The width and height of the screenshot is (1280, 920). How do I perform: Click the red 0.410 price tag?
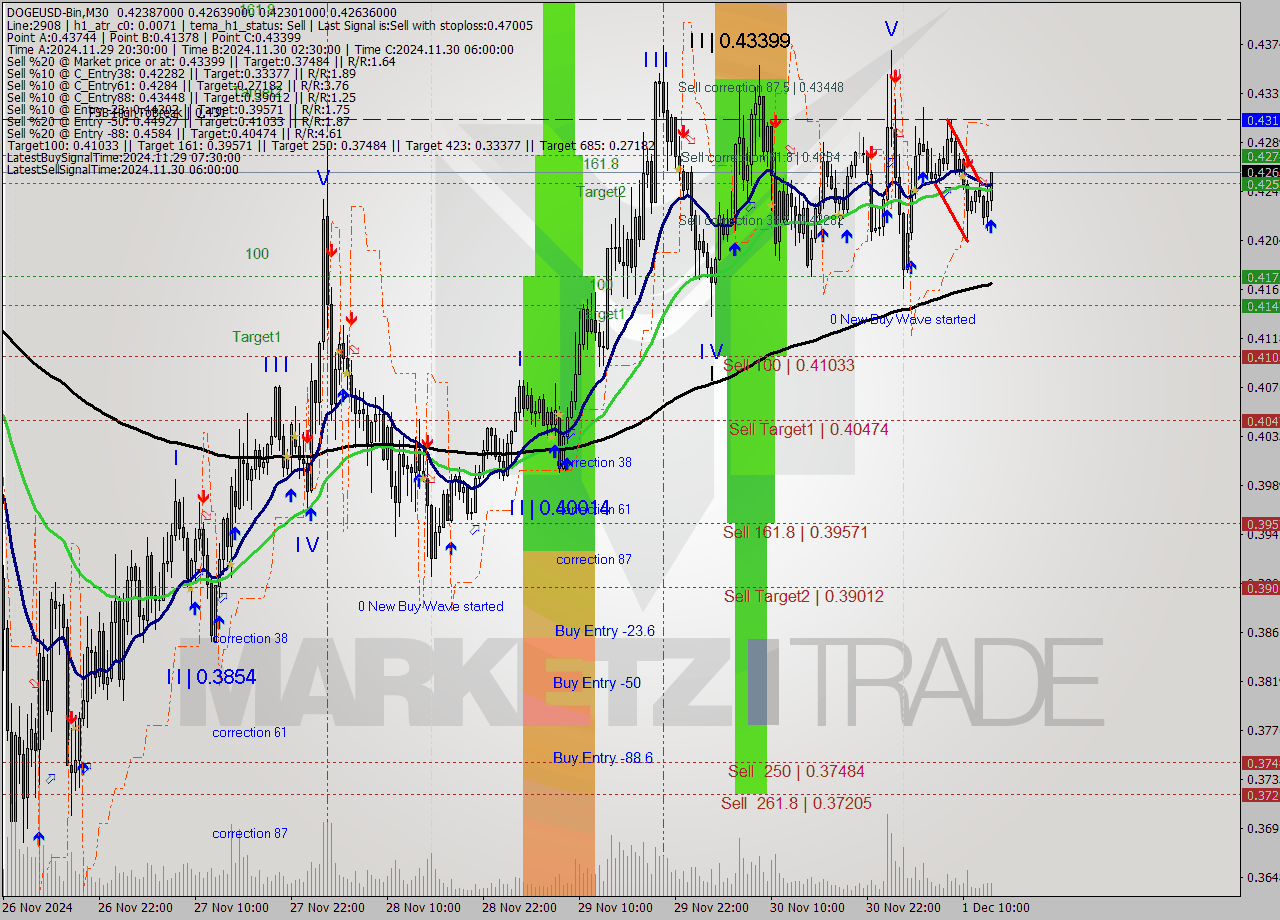(1260, 356)
